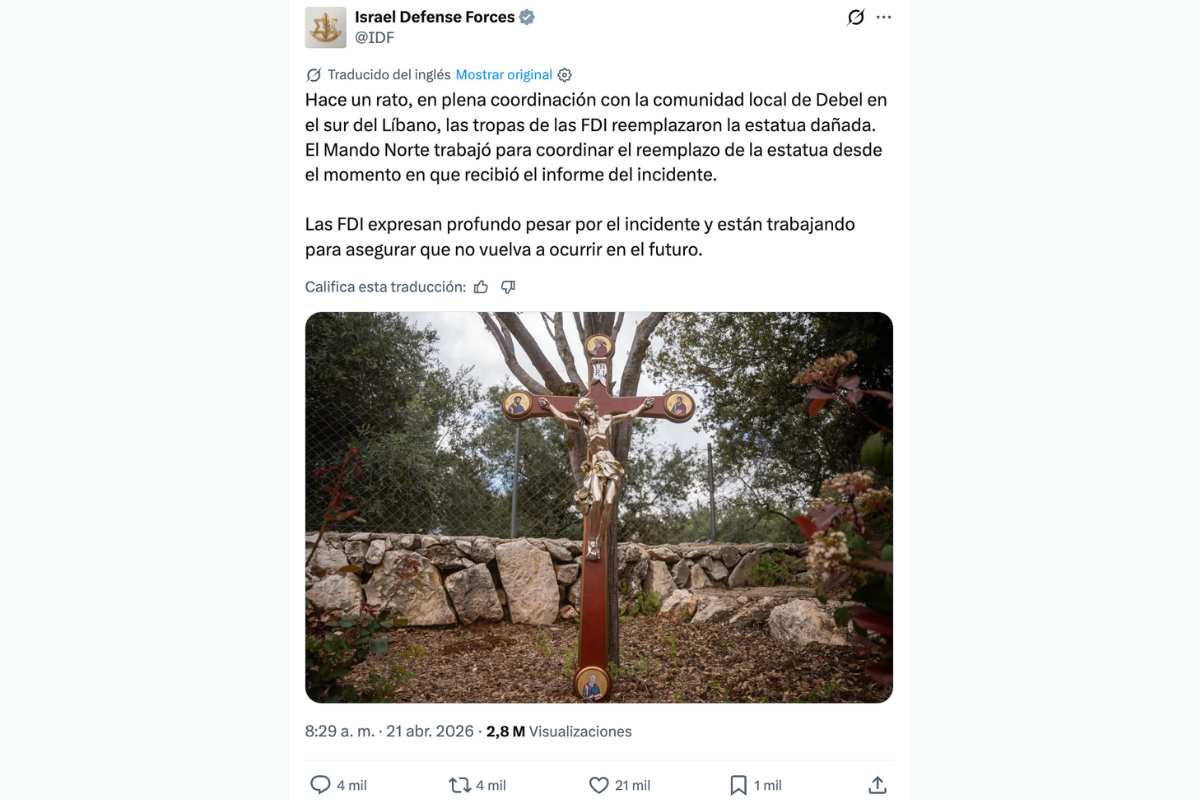Rate the translation positively with thumbs up
This screenshot has height=800, width=1200.
click(x=481, y=286)
